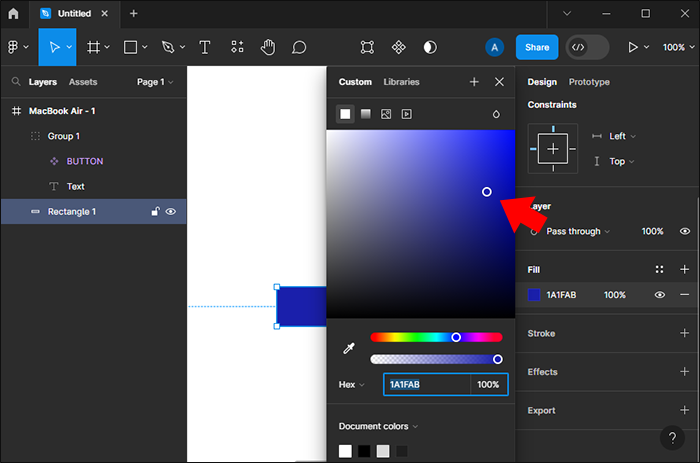Click the Share button
The image size is (700, 463).
(x=537, y=47)
